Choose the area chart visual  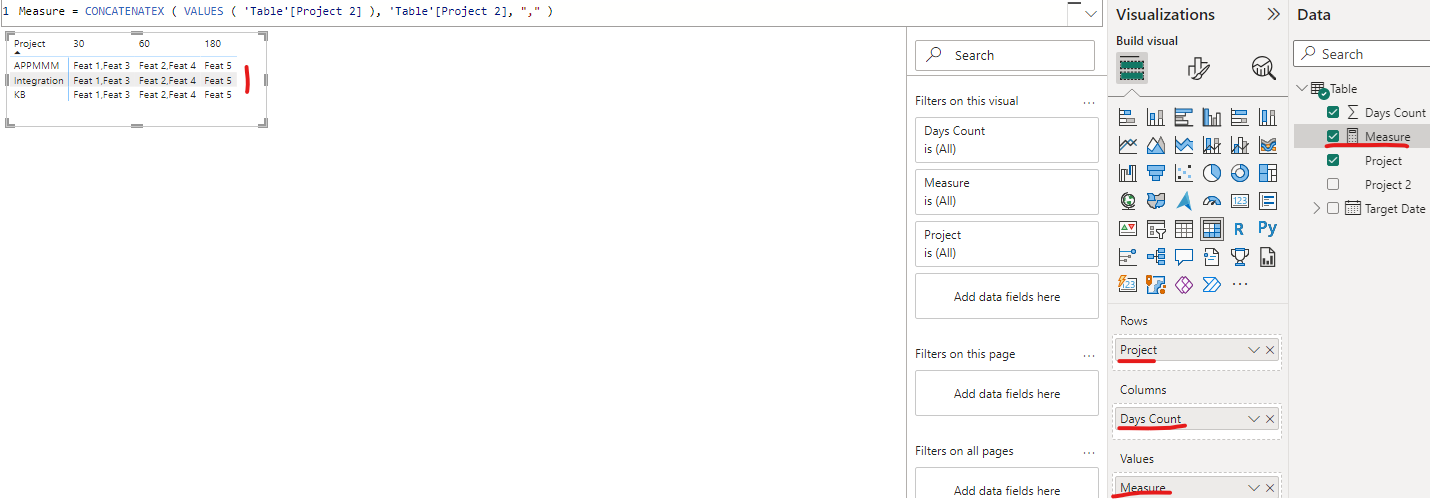point(1156,145)
